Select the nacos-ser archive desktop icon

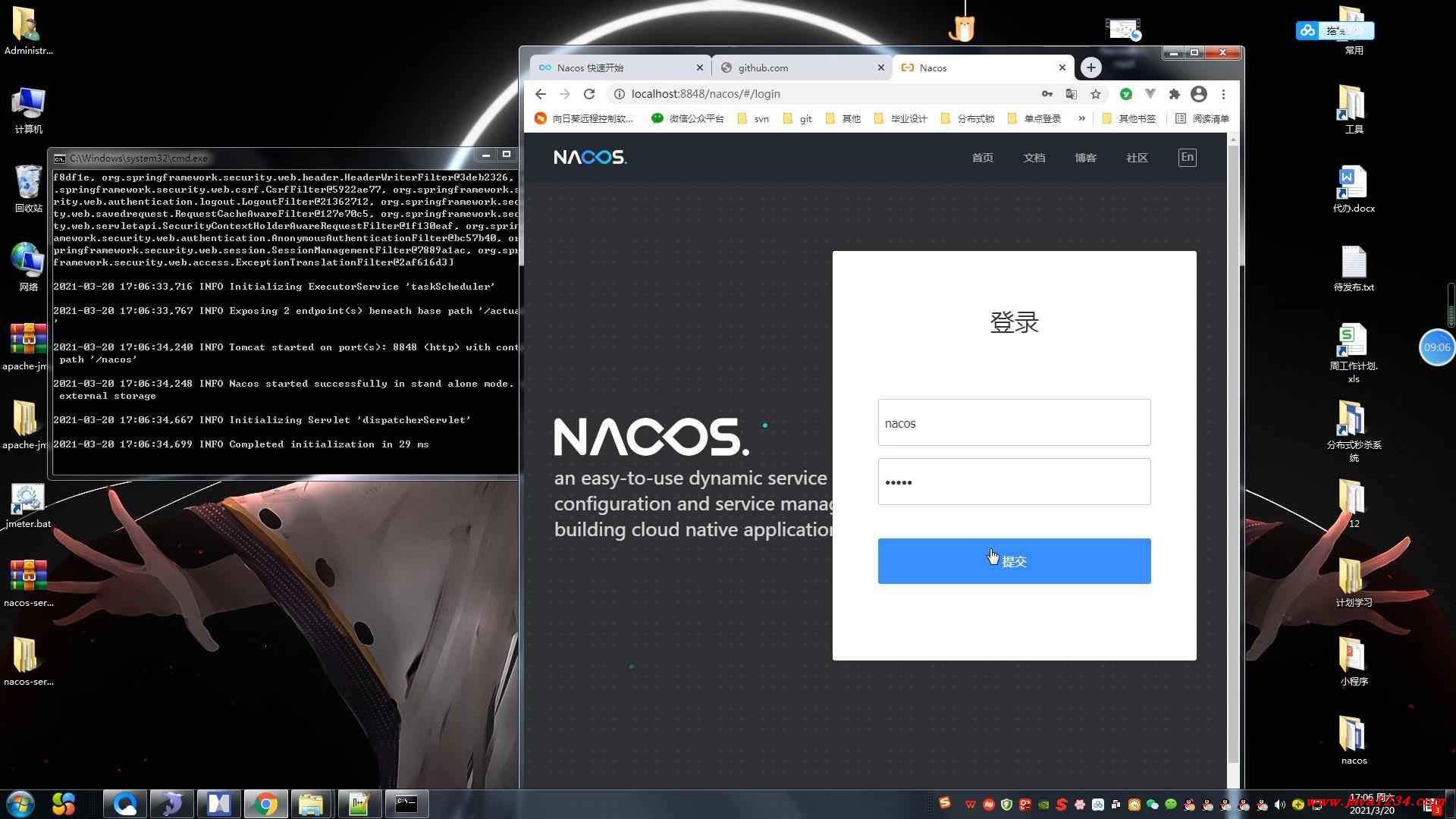coord(29,584)
